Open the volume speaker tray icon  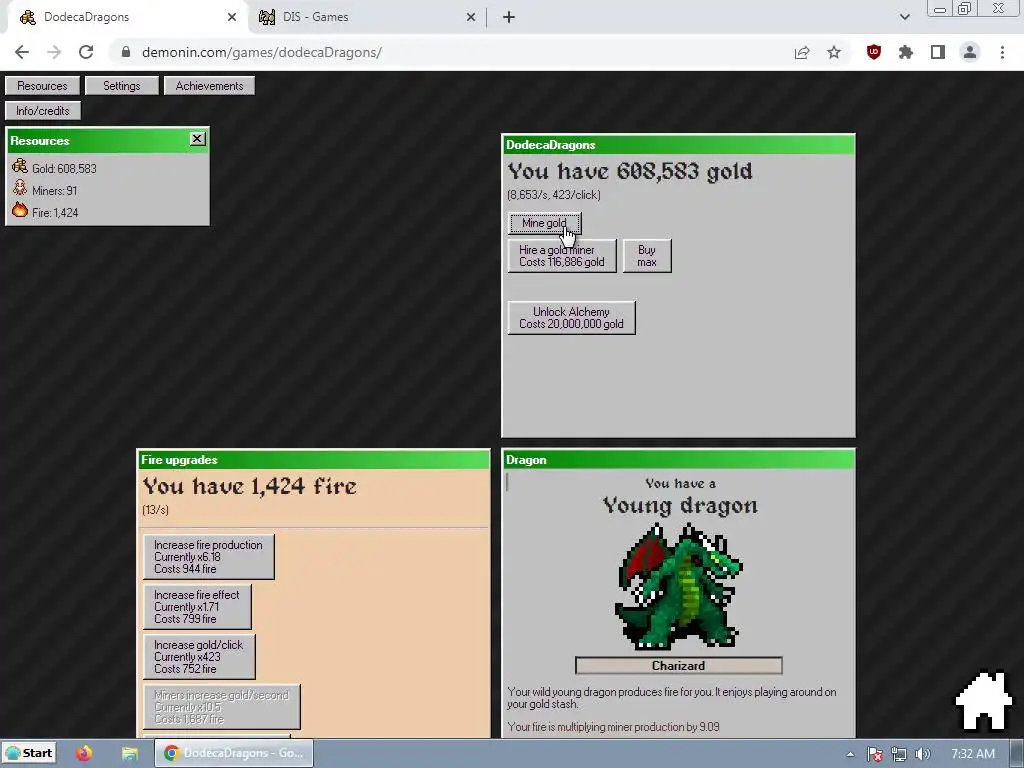(922, 754)
